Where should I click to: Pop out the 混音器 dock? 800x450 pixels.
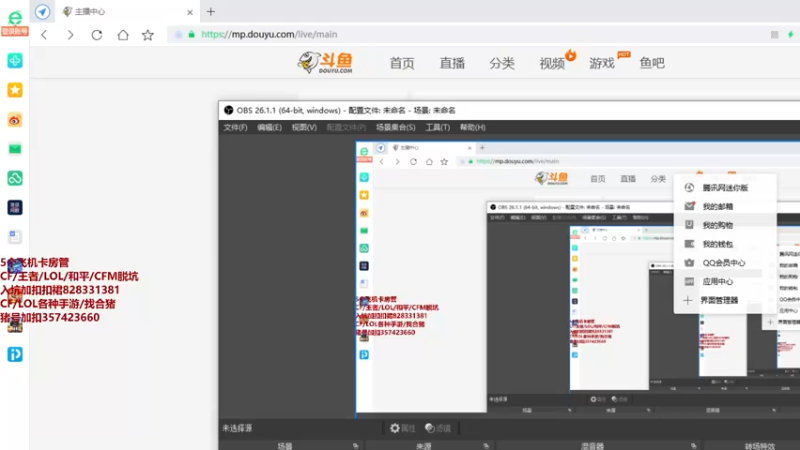[693, 446]
